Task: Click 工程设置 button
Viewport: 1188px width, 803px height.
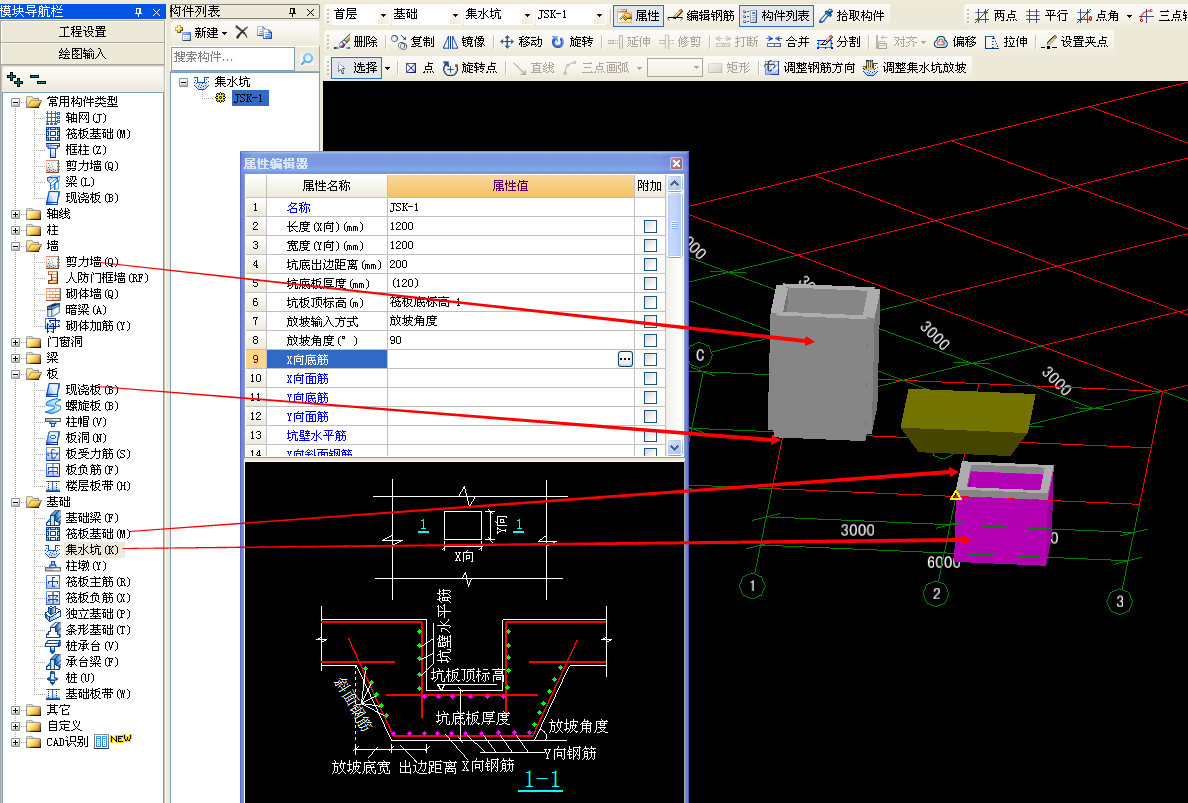Action: (x=83, y=32)
